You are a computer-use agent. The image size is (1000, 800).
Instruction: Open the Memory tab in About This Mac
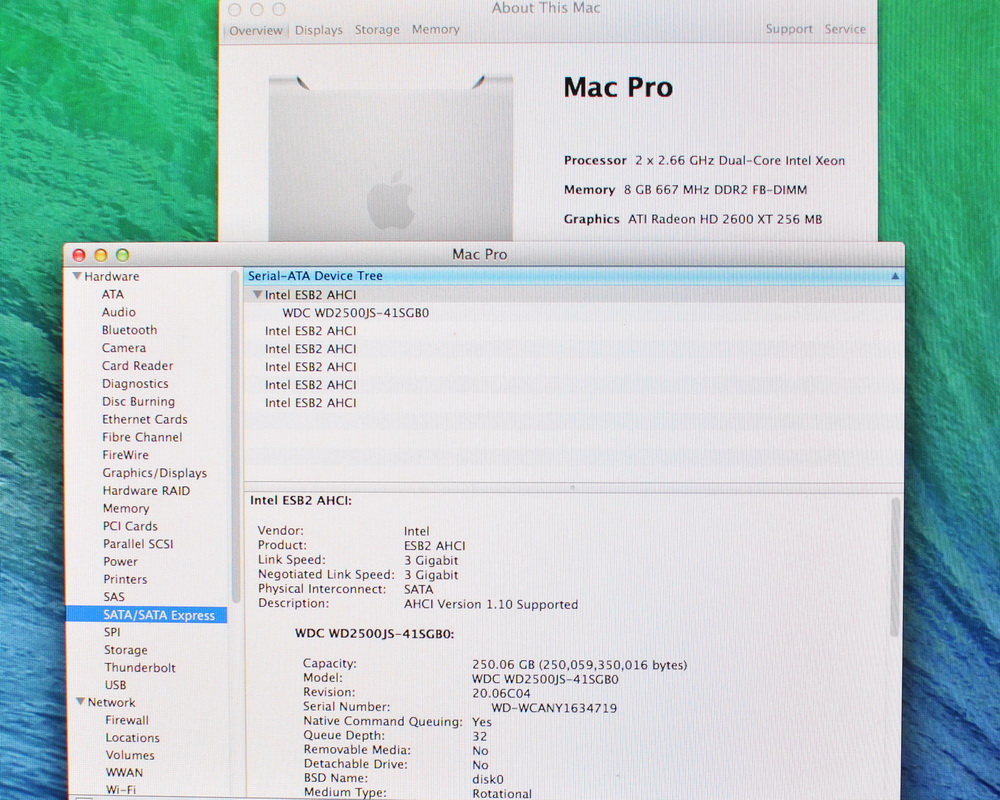[x=436, y=29]
